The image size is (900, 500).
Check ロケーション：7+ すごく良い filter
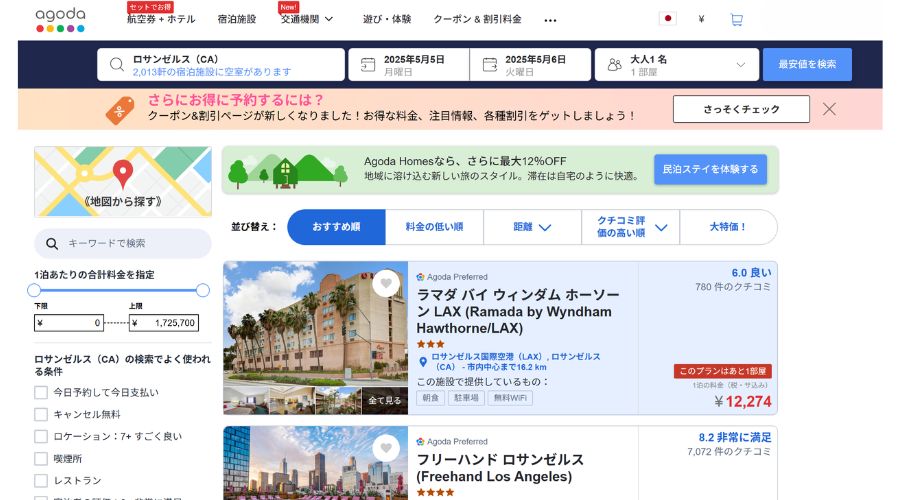(x=41, y=436)
